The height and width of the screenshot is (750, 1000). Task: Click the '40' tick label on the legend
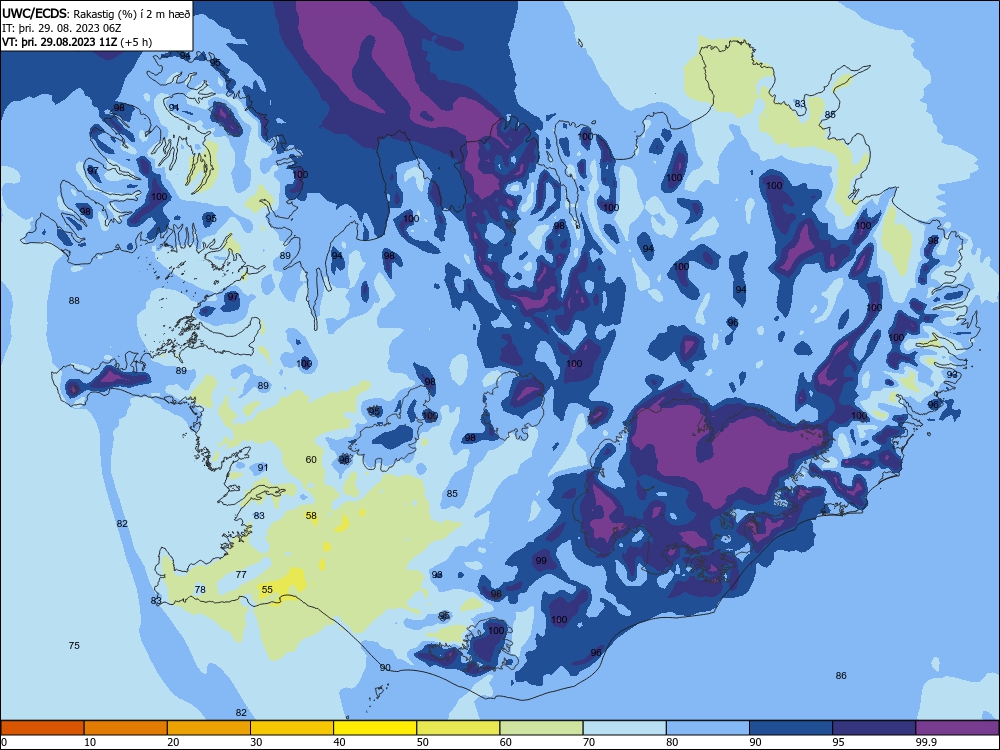click(340, 742)
